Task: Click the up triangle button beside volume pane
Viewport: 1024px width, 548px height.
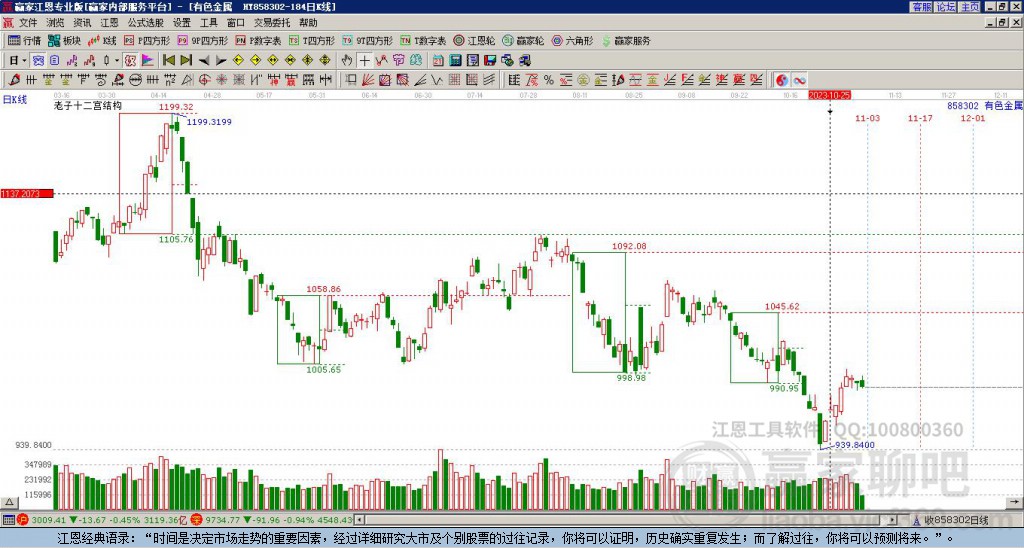Action: click(x=8, y=502)
